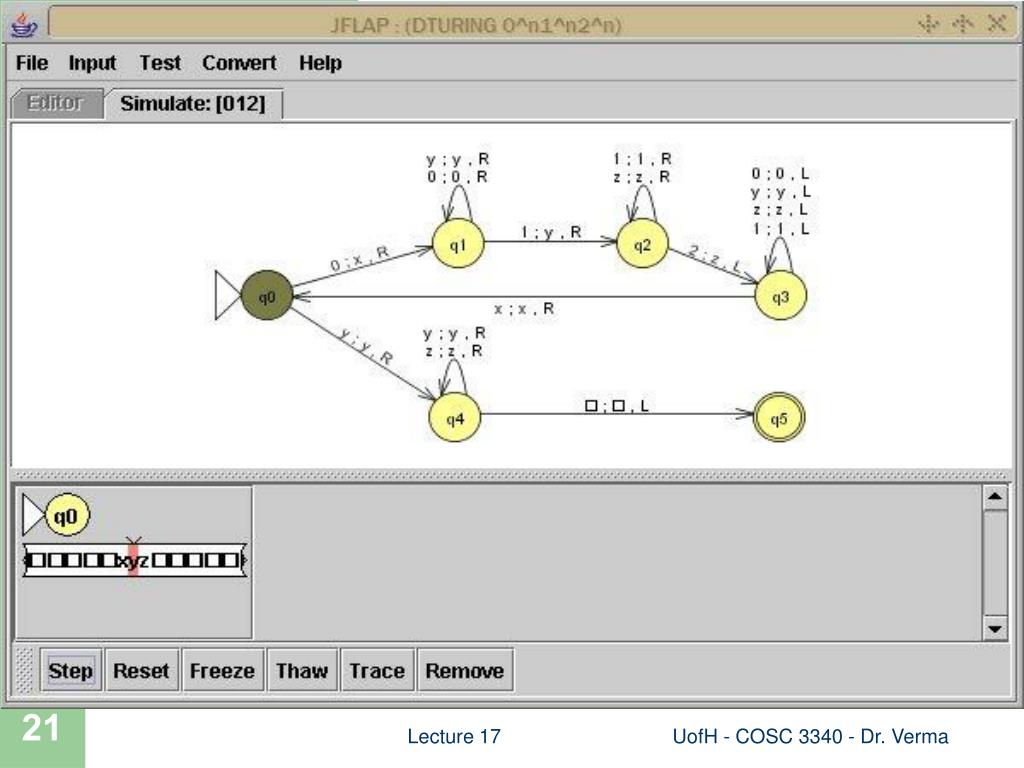Click the Step button
This screenshot has height=768, width=1024.
71,670
